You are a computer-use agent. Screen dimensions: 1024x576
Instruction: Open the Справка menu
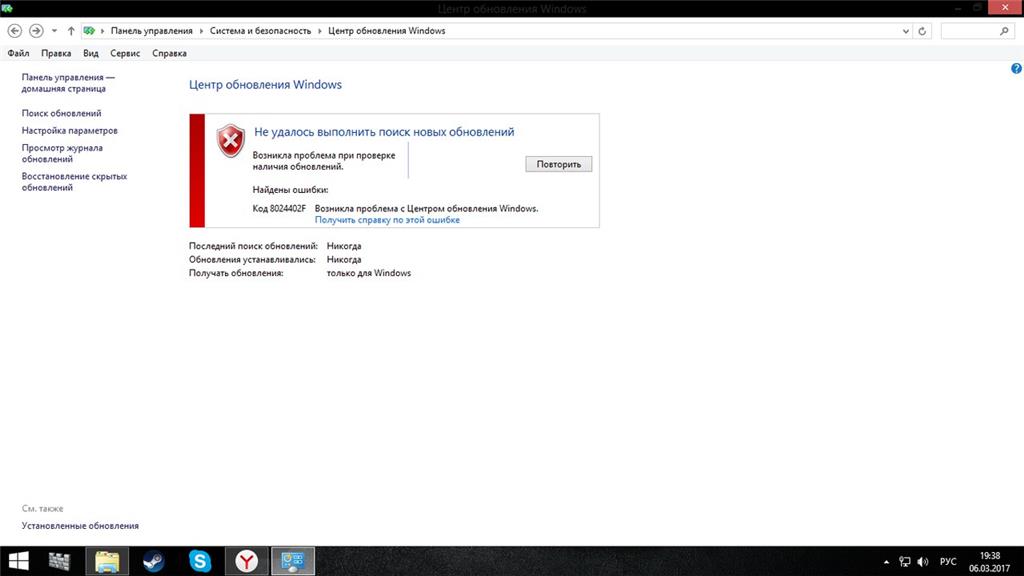(169, 54)
